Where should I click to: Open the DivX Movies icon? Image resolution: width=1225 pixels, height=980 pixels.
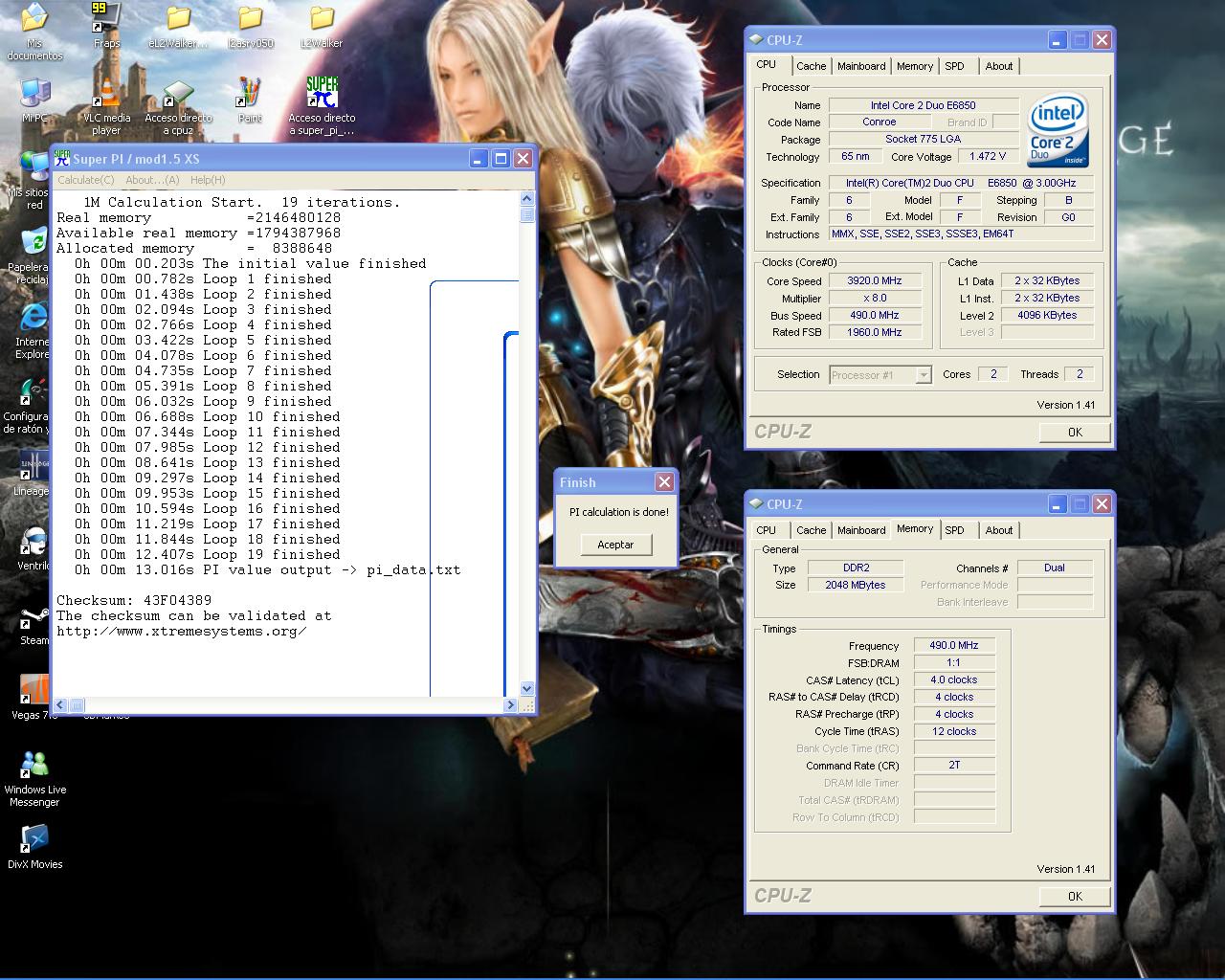point(34,840)
